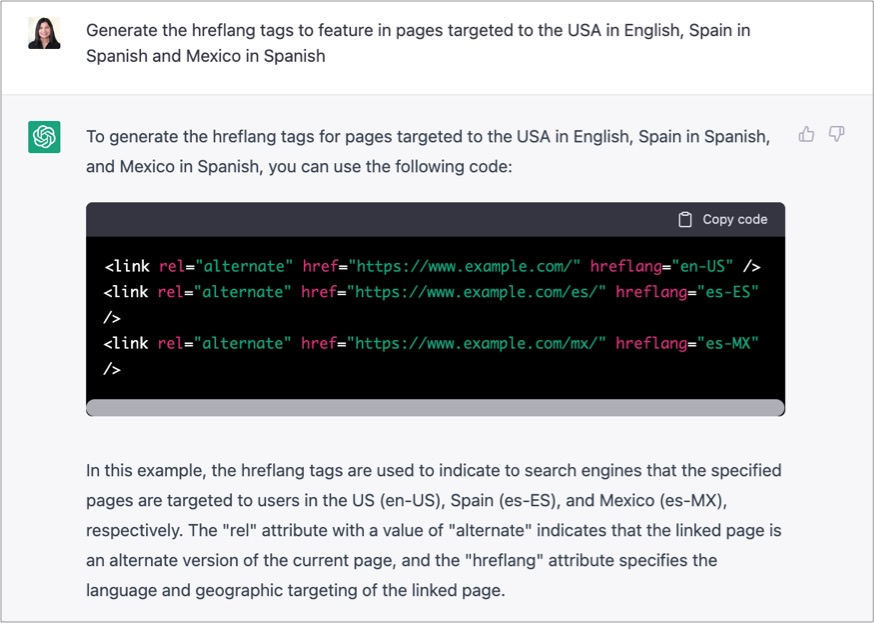Click the thumbs down icon on the response
The width and height of the screenshot is (874, 623).
tap(837, 135)
